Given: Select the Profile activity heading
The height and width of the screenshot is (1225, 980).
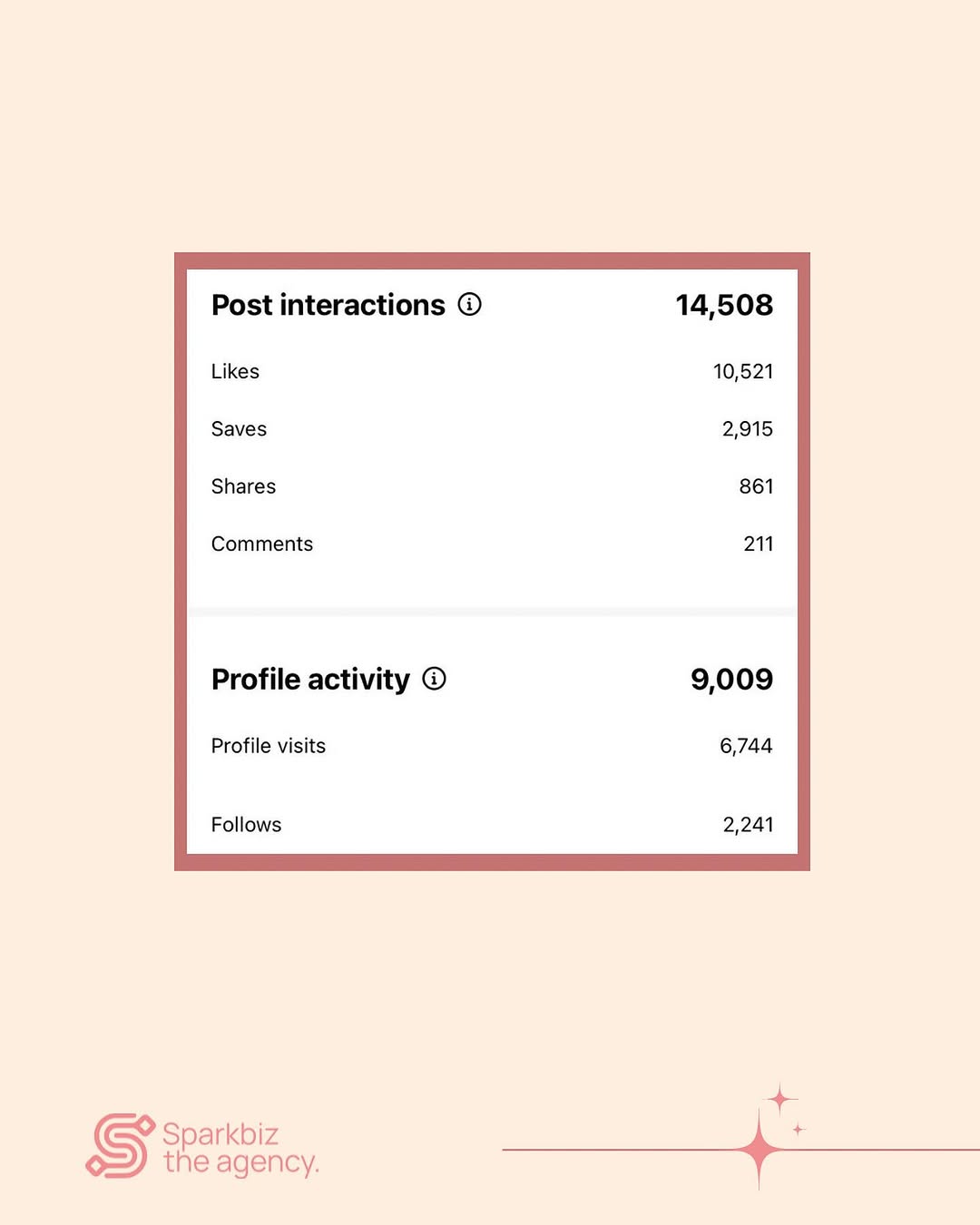Looking at the screenshot, I should pos(310,679).
